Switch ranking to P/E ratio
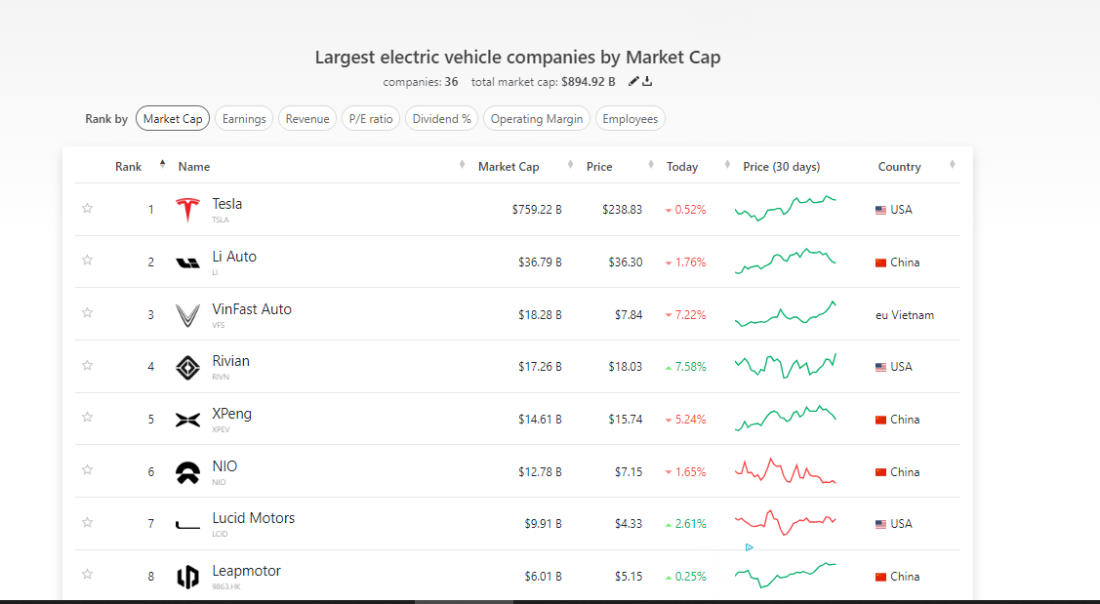Image resolution: width=1100 pixels, height=604 pixels. click(370, 119)
